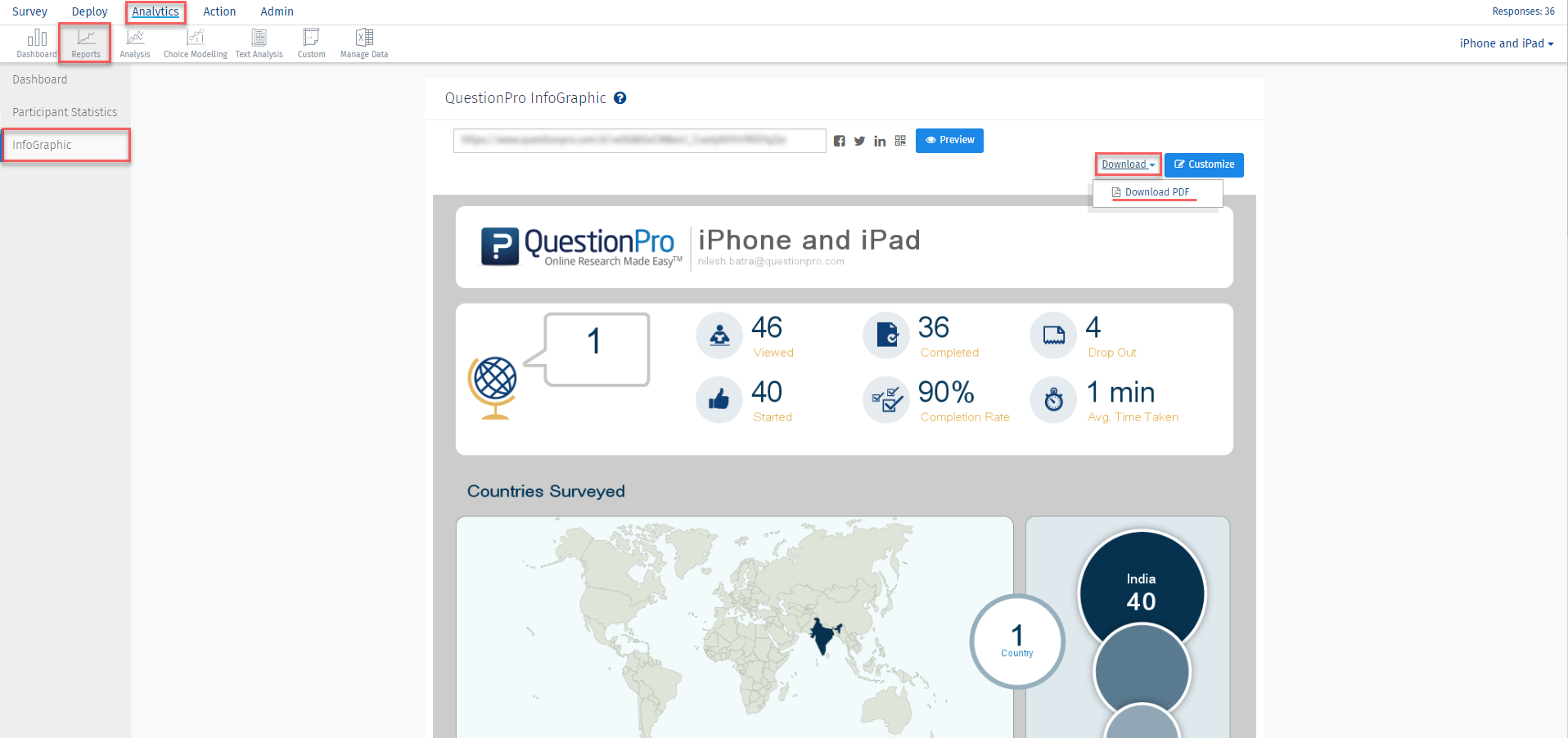
Task: Click the nilesh.batra@questionpro.com email text
Action: [771, 262]
